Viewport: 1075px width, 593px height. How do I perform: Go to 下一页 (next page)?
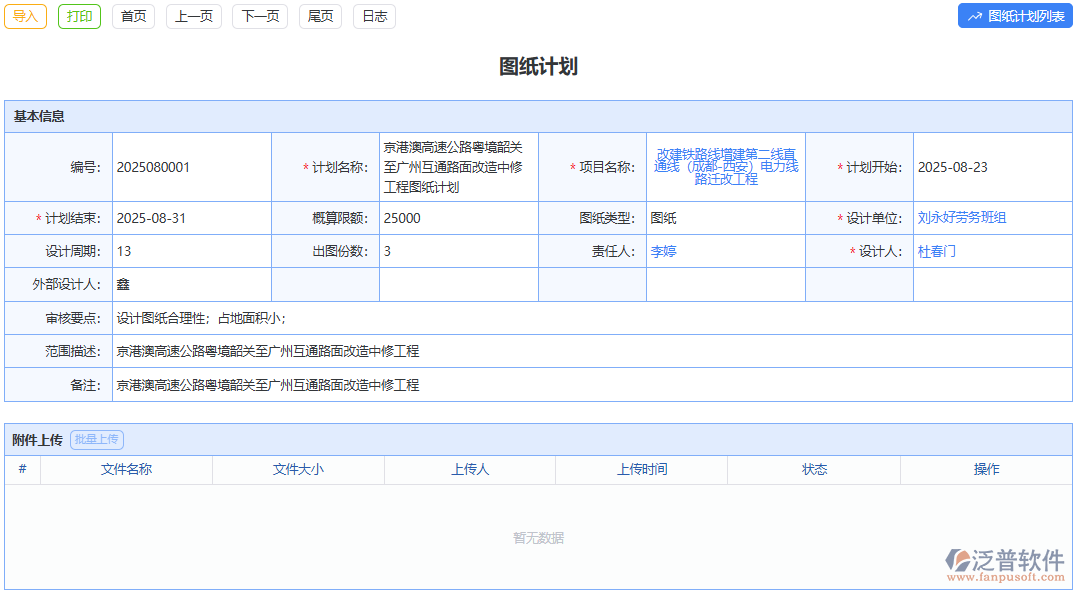(x=259, y=16)
